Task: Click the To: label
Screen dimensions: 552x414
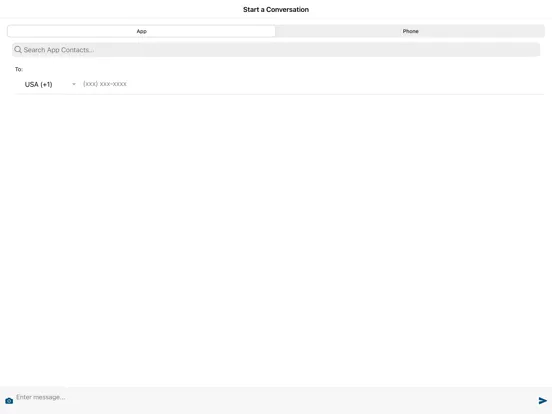Action: click(19, 69)
